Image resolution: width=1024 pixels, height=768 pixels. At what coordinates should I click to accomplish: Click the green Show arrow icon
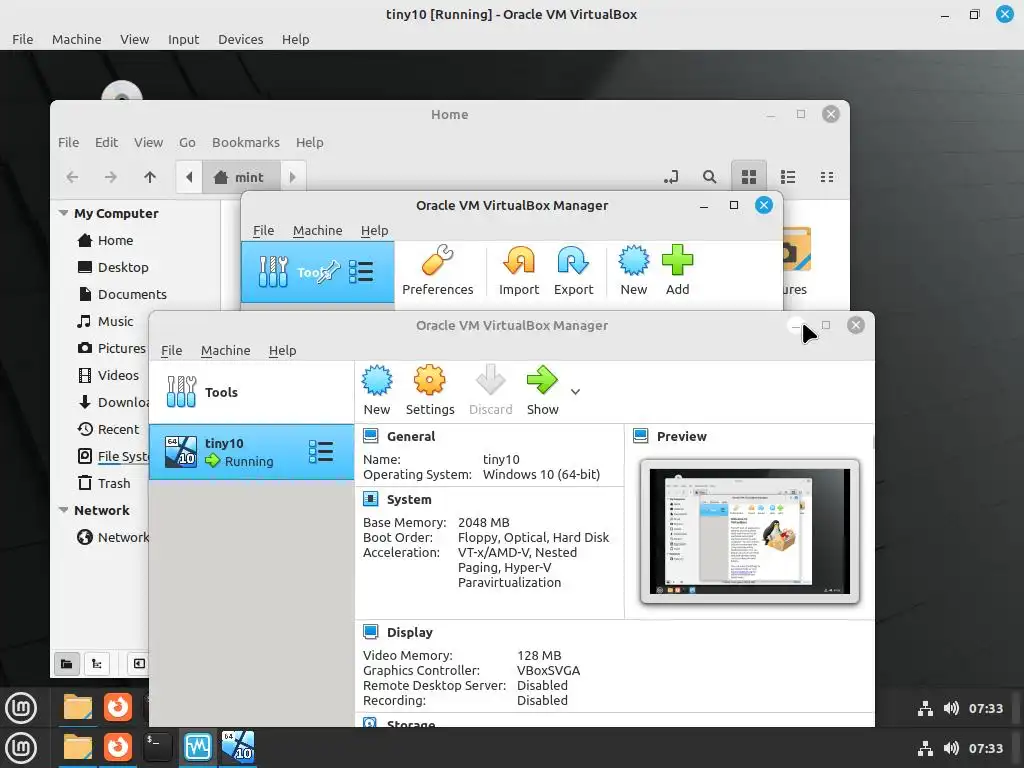click(542, 381)
